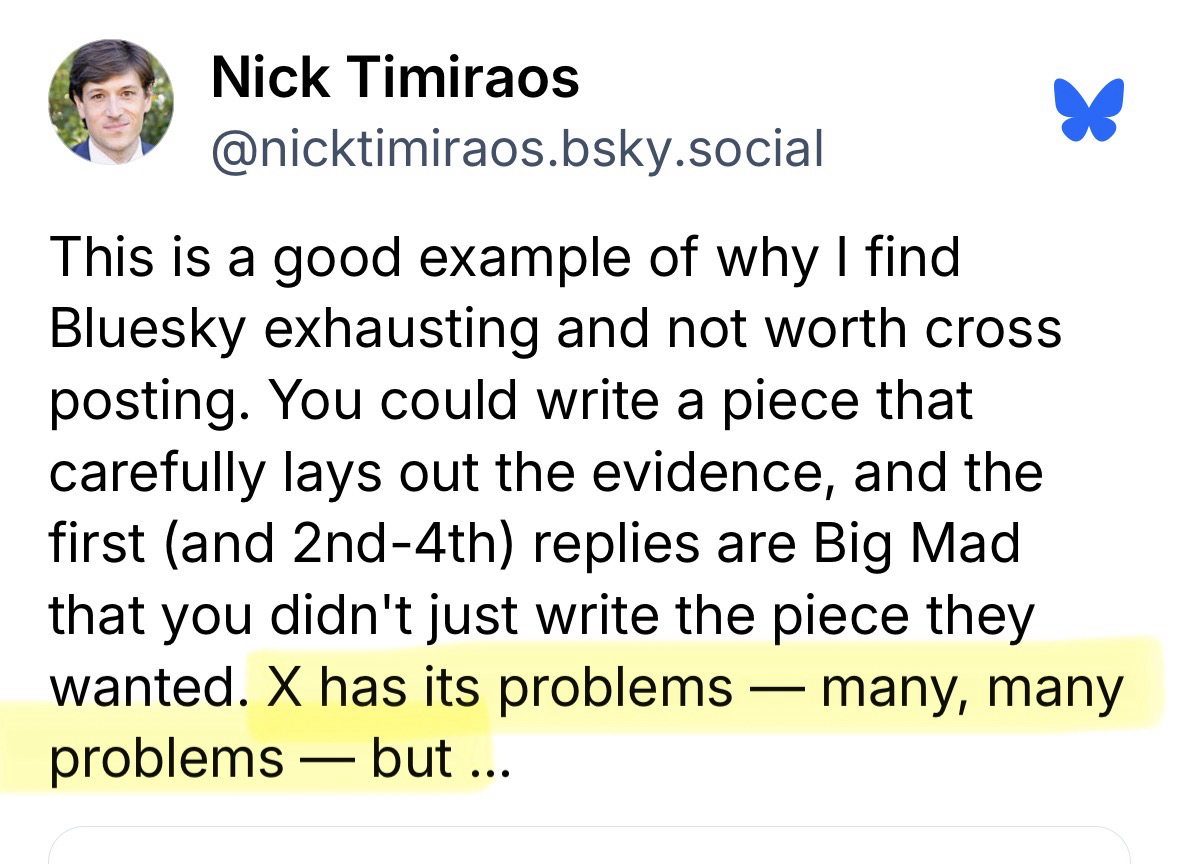Click the phrase "didn't just write the piece"

[x=605, y=617]
